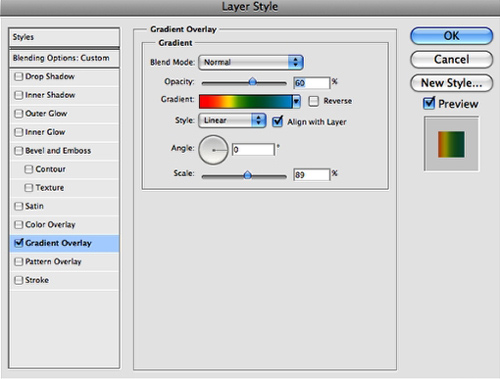The height and width of the screenshot is (379, 500).
Task: Select the Drop Shadow label
Action: (x=50, y=77)
